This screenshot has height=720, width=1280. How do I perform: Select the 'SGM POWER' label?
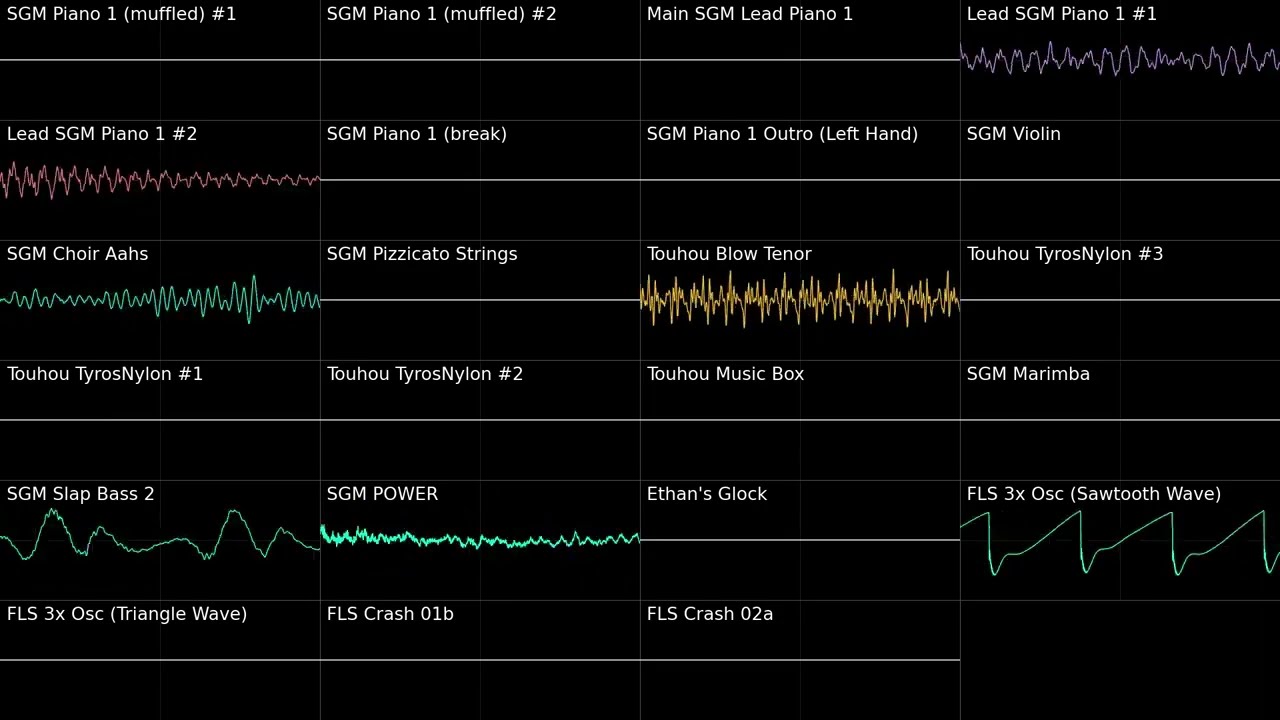click(382, 494)
